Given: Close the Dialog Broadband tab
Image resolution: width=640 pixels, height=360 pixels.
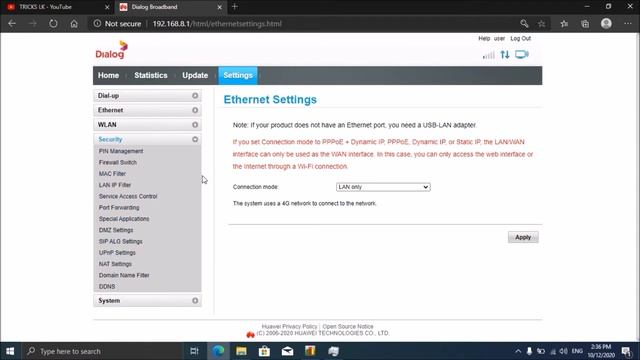Looking at the screenshot, I should point(219,7).
